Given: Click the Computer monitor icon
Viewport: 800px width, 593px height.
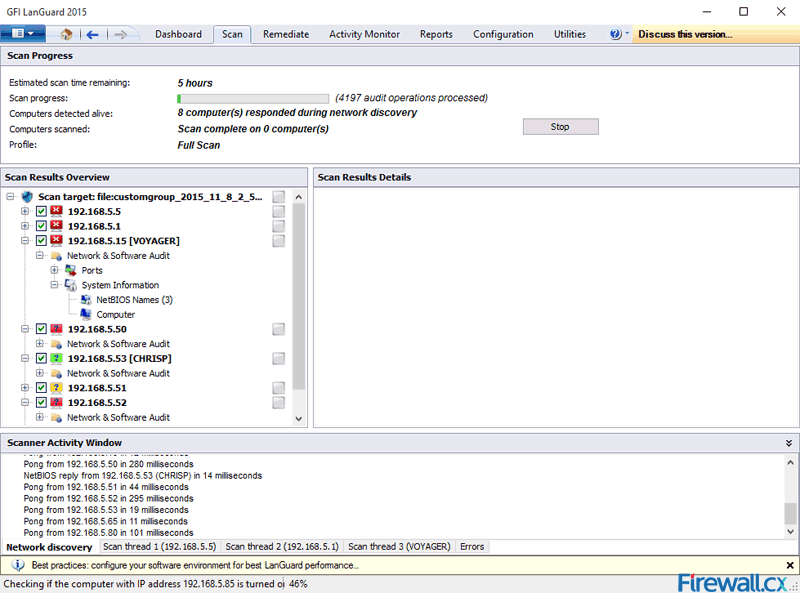Looking at the screenshot, I should click(86, 314).
